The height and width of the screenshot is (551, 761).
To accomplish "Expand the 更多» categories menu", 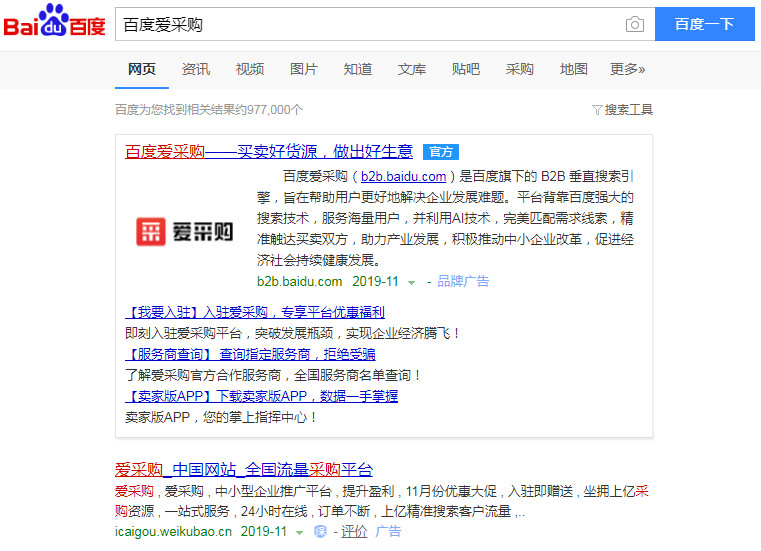I will point(627,69).
